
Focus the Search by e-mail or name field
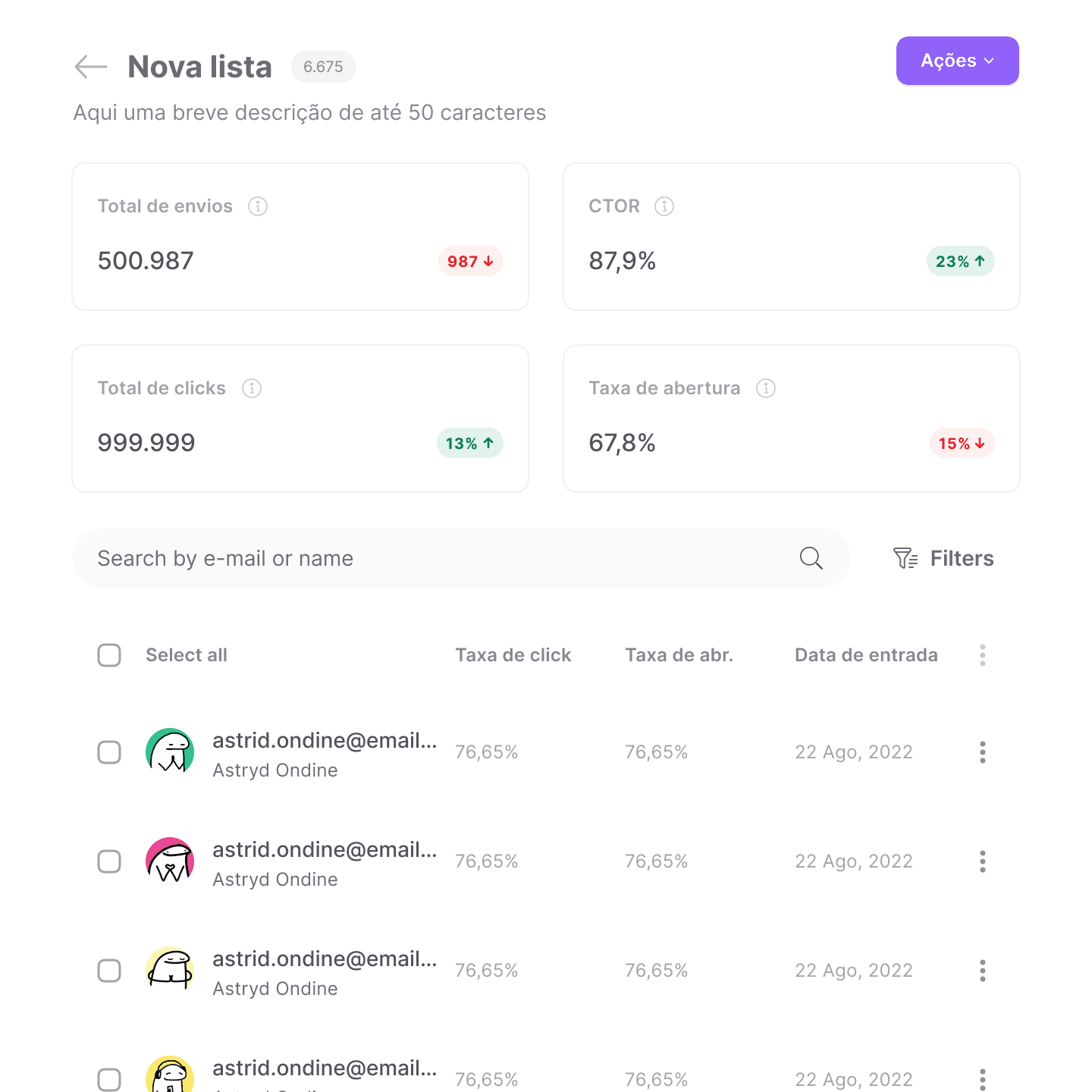[x=461, y=558]
